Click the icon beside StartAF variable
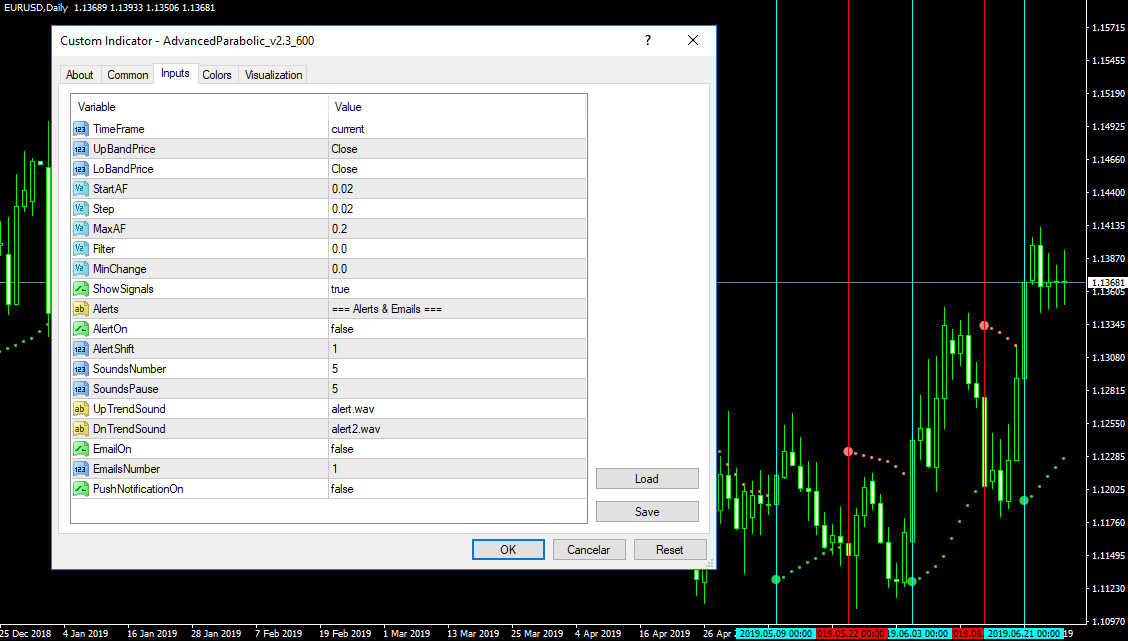This screenshot has width=1128, height=641. pos(81,188)
